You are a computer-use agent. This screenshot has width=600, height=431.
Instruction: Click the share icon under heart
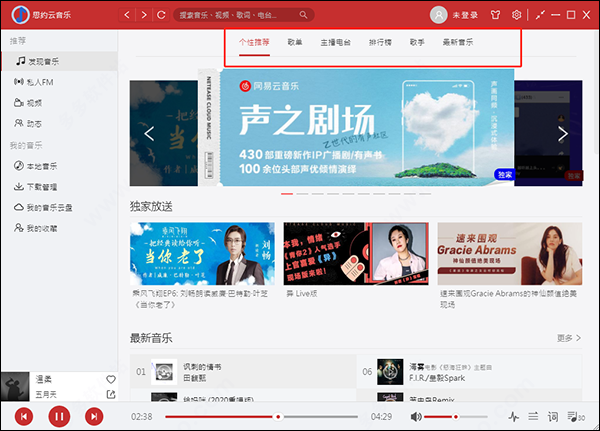pos(111,394)
